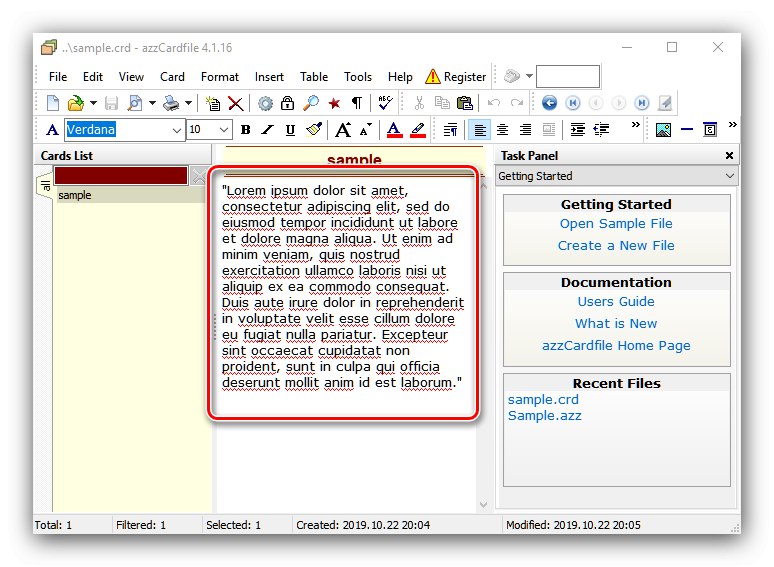The height and width of the screenshot is (567, 774).
Task: Increase paragraph indent
Action: (x=578, y=130)
